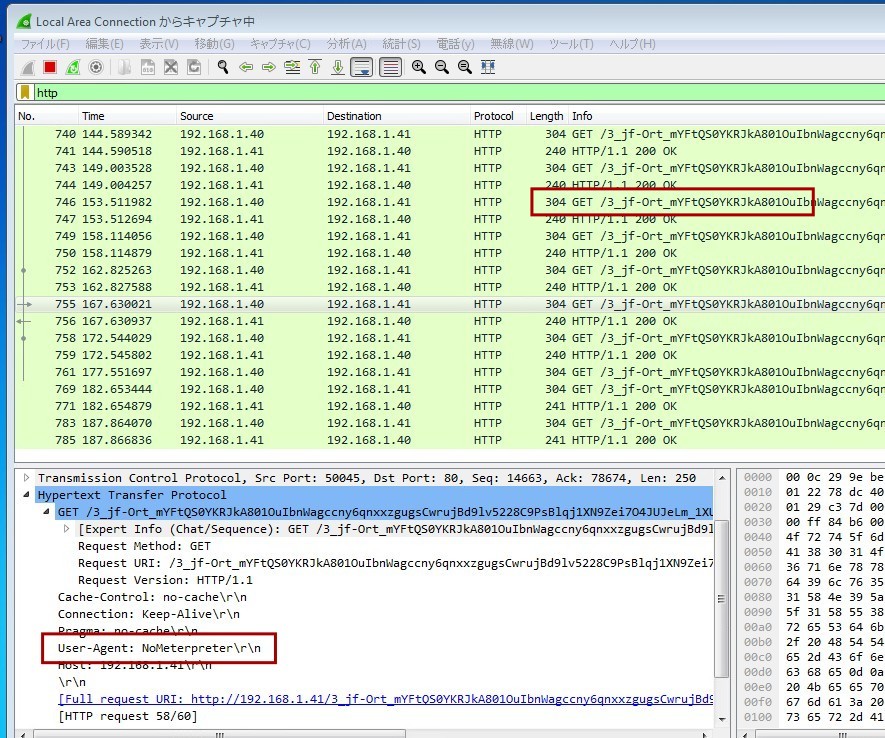885x738 pixels.
Task: Open find packet magnifier tool
Action: 223,68
